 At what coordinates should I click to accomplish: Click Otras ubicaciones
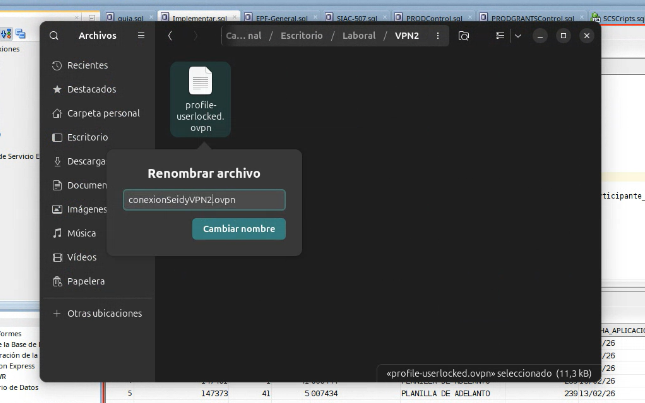[x=104, y=313]
